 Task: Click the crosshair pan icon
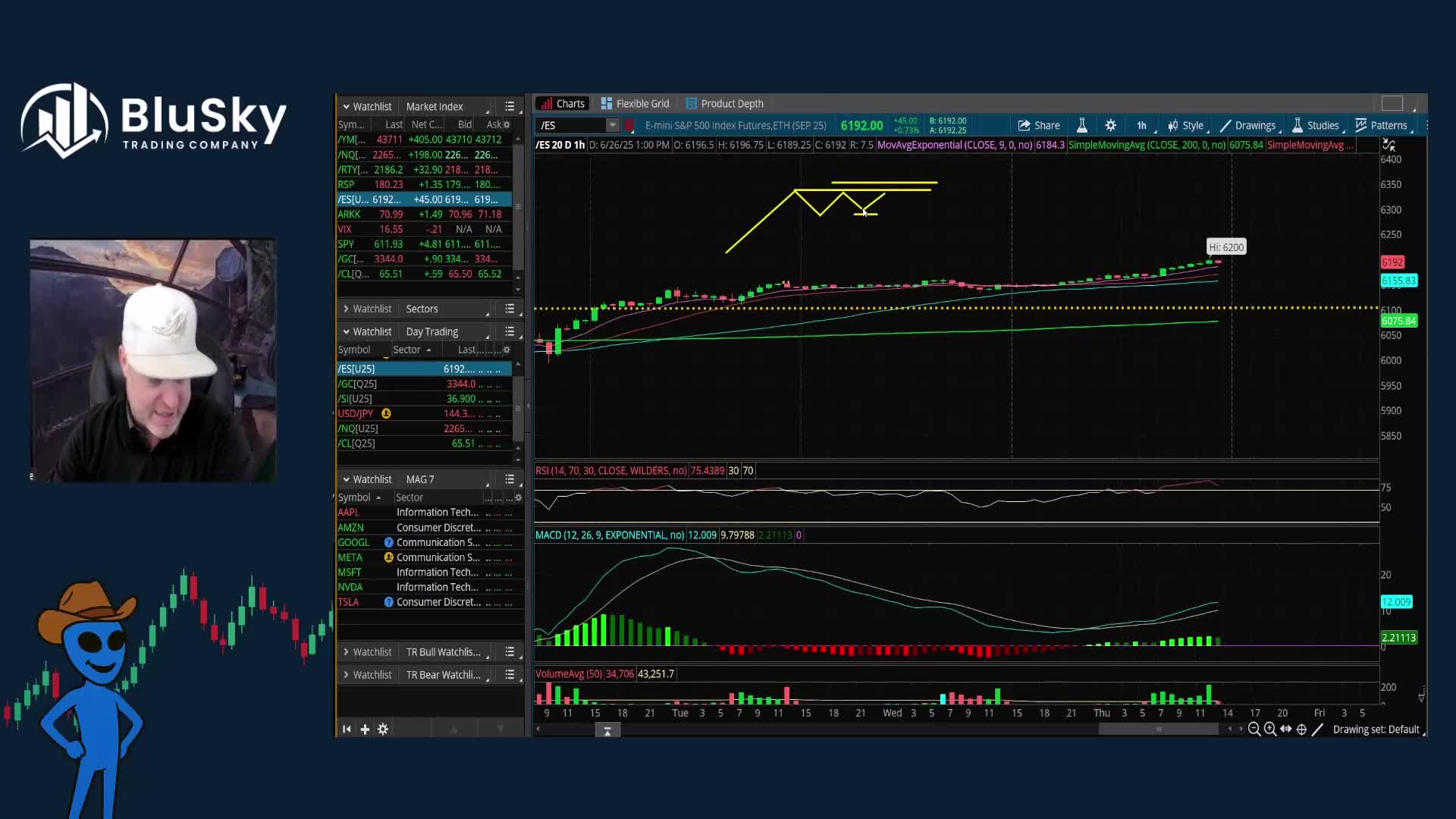coord(1301,730)
